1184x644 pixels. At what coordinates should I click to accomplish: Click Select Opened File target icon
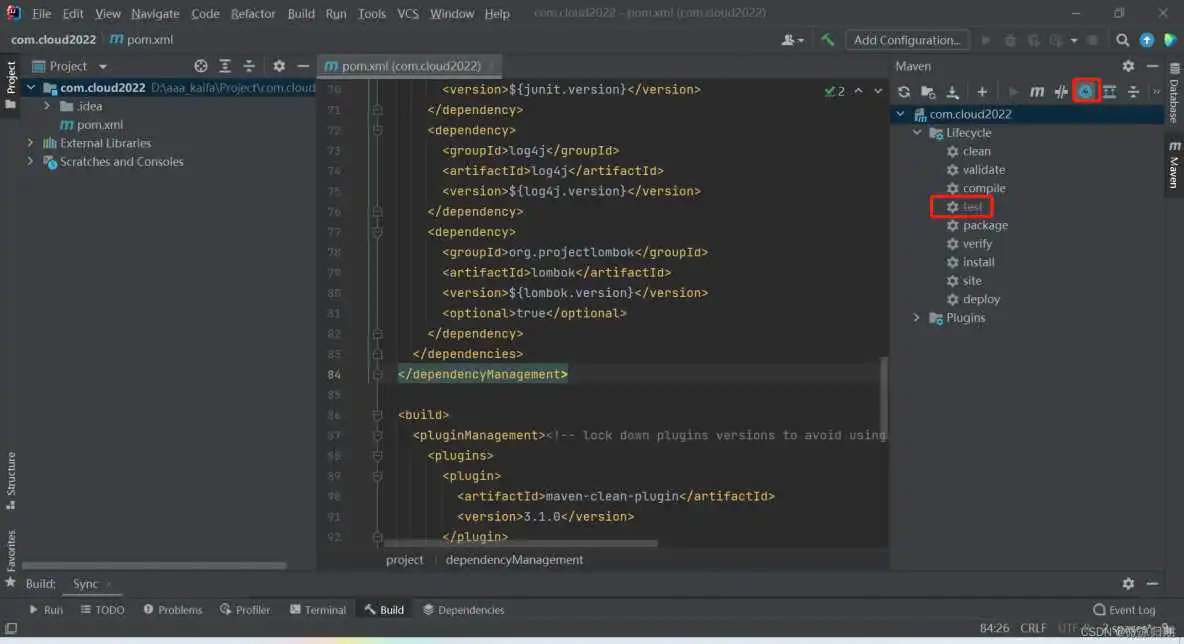(x=201, y=66)
